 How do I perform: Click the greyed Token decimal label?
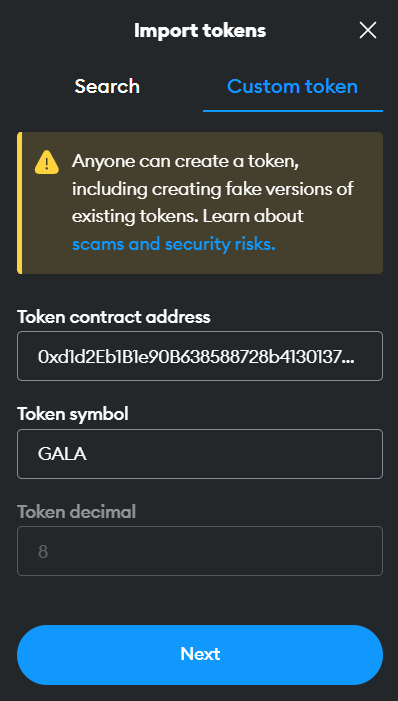click(76, 511)
